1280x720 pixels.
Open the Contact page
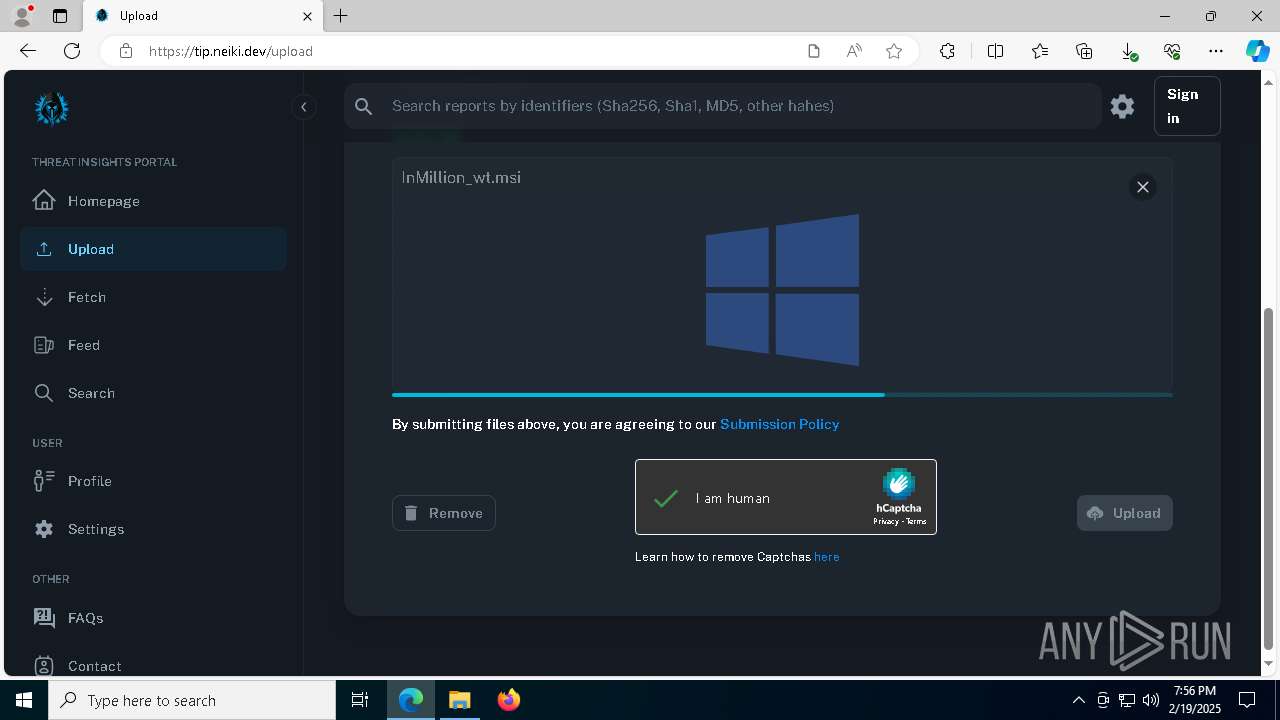[153, 665]
